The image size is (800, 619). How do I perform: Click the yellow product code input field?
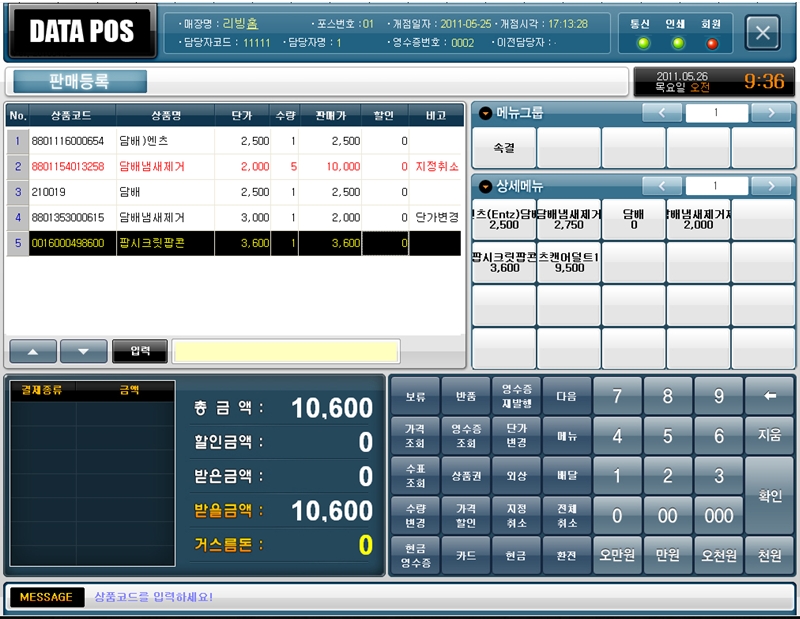coord(286,351)
